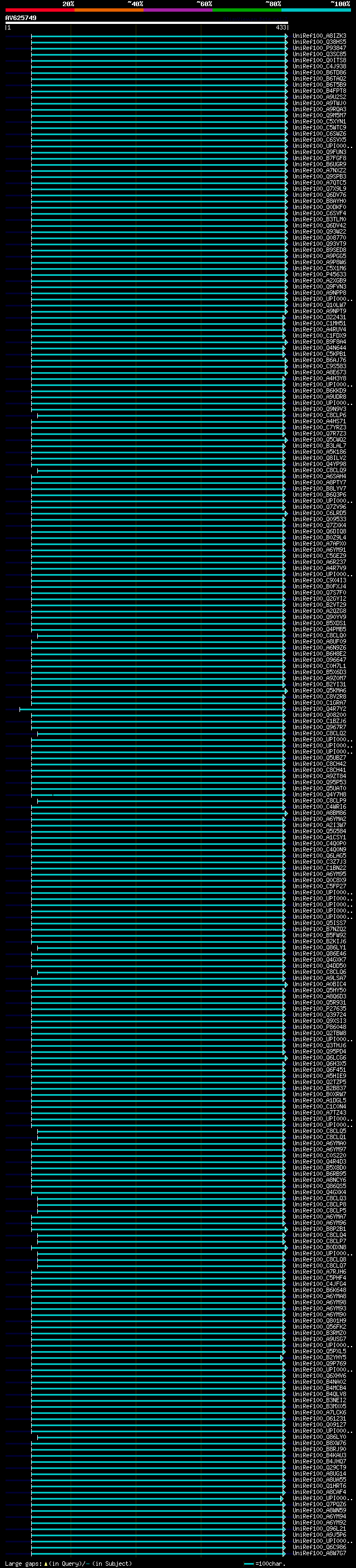Select label UniRef100_B3TLM0
The width and height of the screenshot is (356, 1568).
point(319,220)
